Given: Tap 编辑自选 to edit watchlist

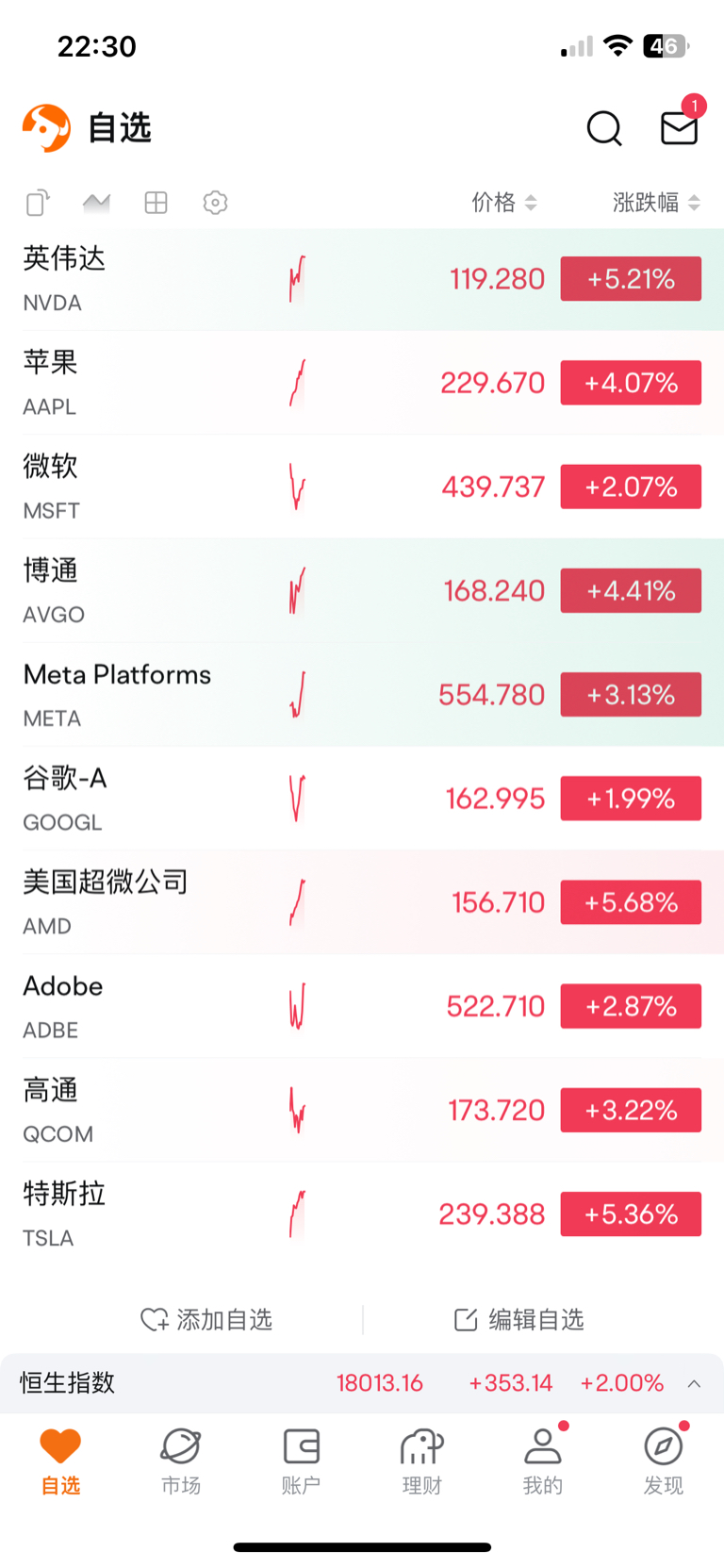Looking at the screenshot, I should click(518, 1319).
